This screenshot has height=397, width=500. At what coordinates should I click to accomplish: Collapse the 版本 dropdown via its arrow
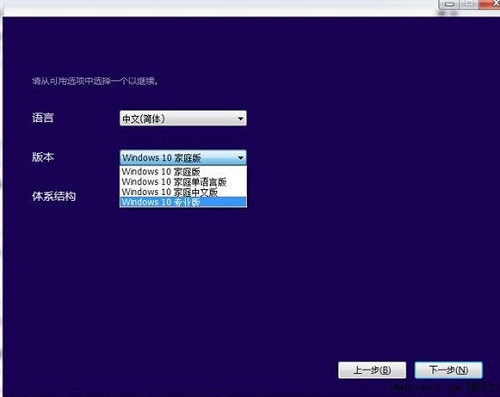(x=240, y=158)
